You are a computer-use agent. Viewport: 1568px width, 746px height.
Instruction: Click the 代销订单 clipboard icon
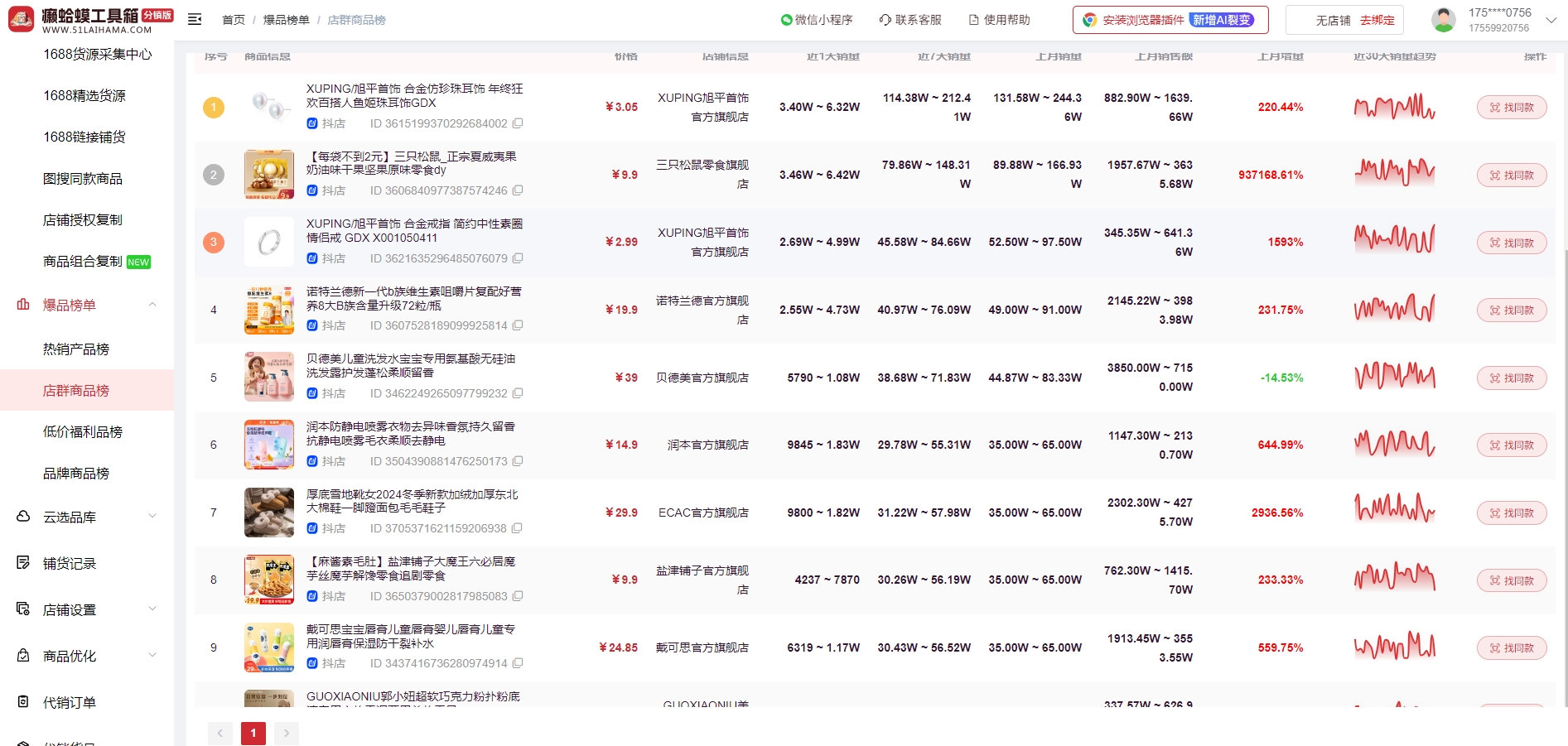click(x=23, y=702)
